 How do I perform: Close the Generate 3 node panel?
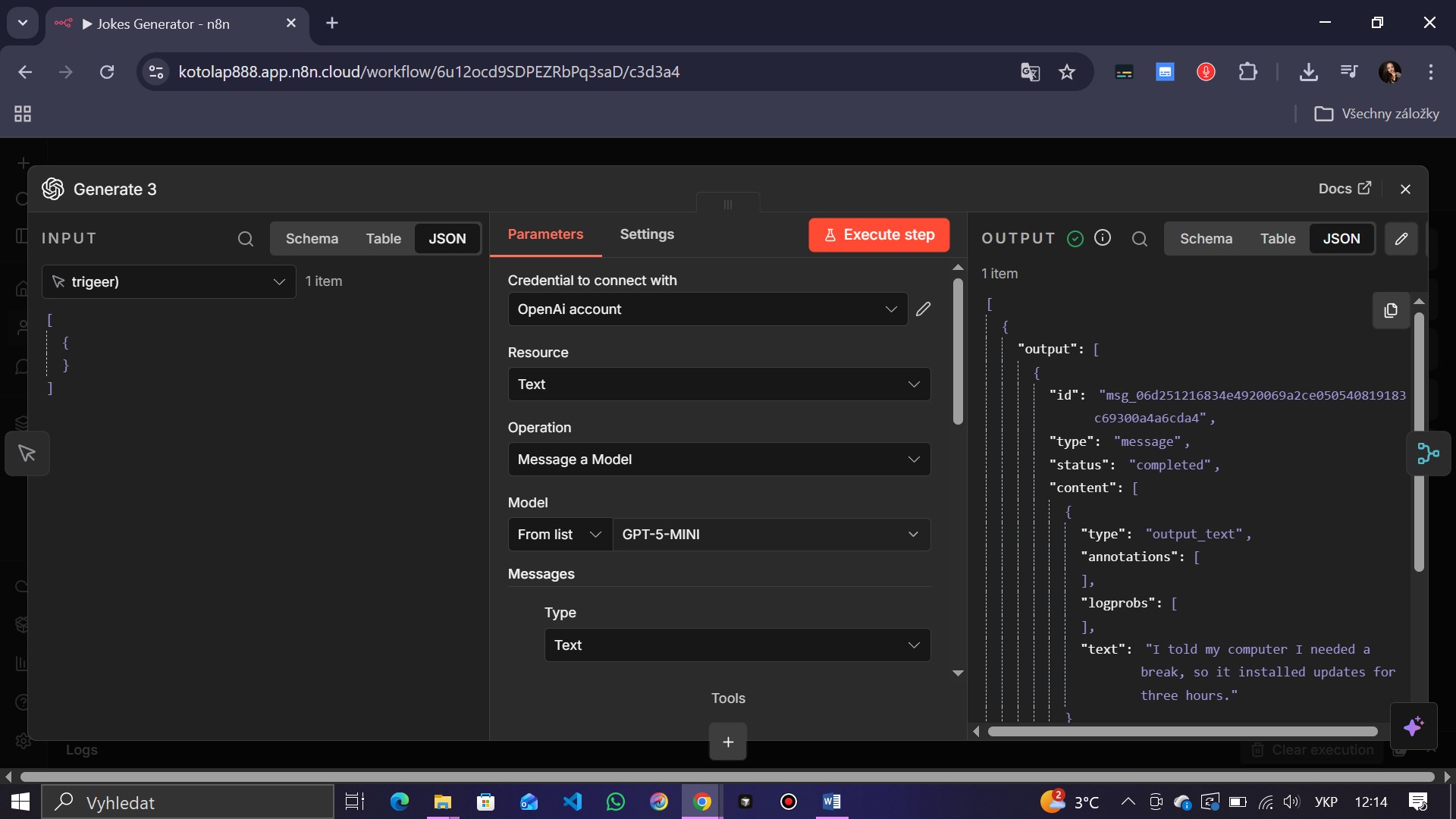pyautogui.click(x=1405, y=189)
